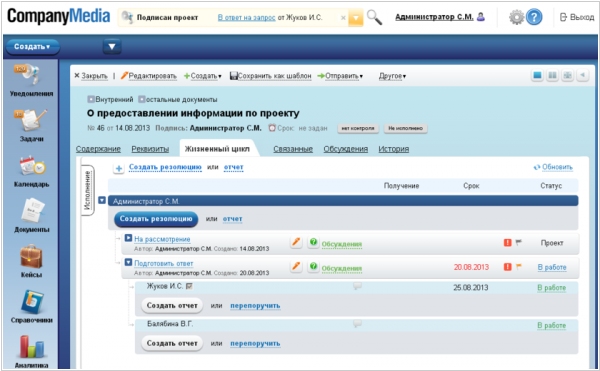Click the dark arrow dropdown in blue bar
The width and height of the screenshot is (600, 371).
point(112,47)
